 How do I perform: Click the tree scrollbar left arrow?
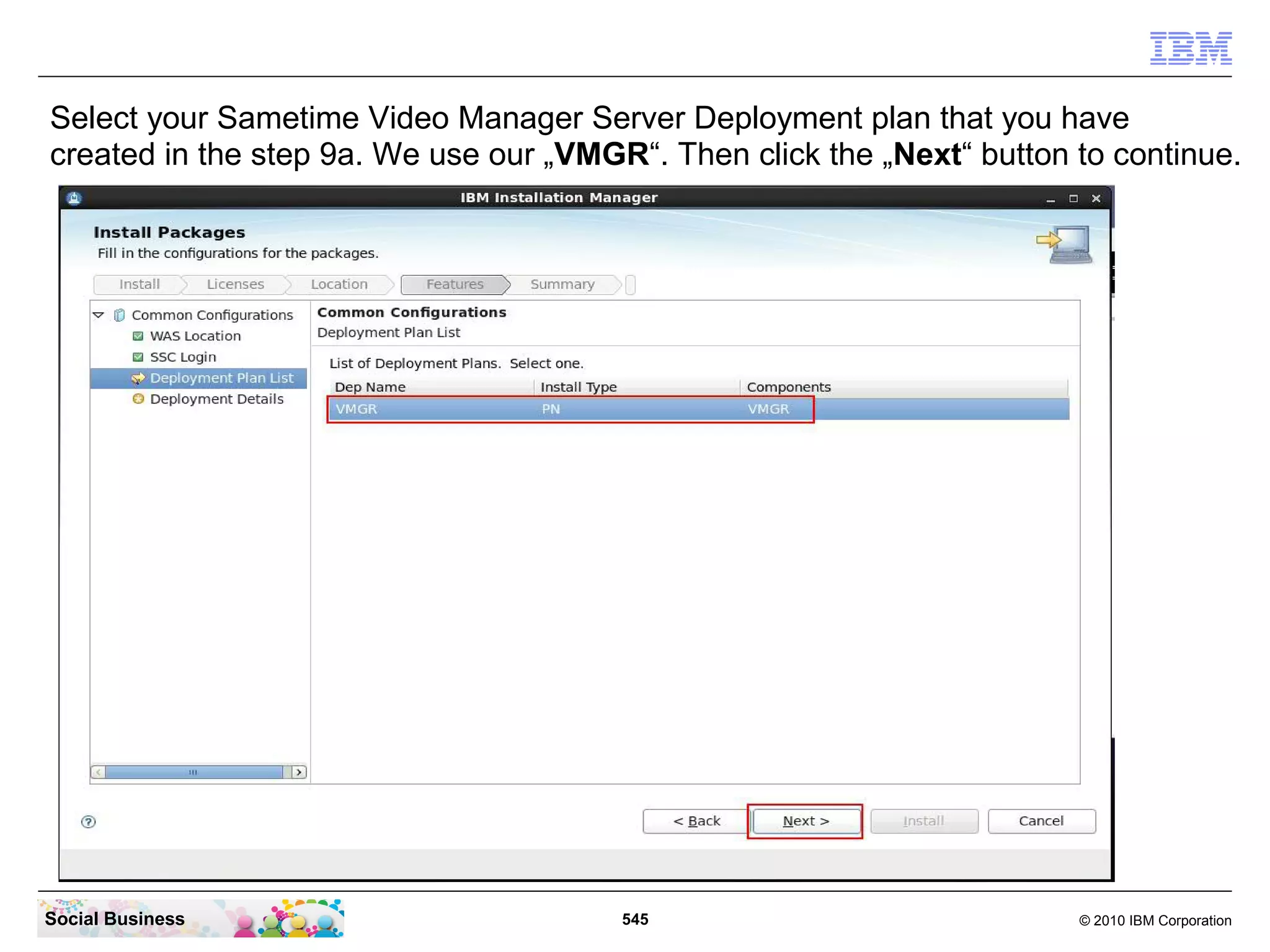(98, 772)
